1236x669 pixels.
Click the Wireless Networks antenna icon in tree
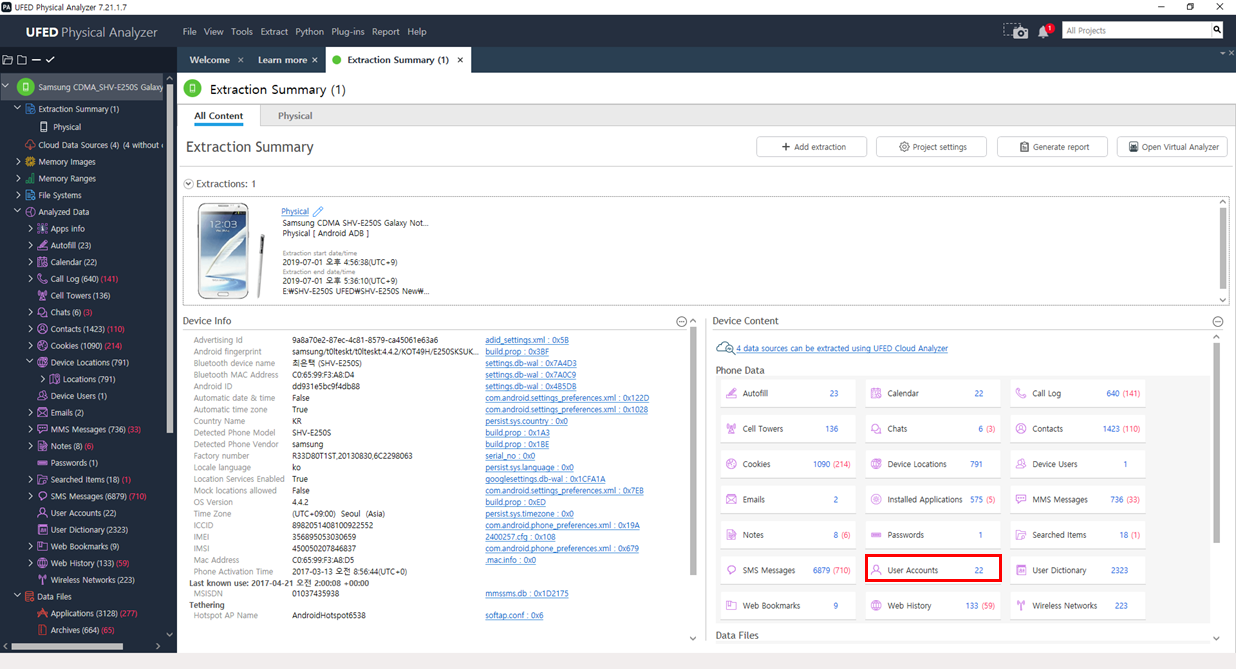pos(42,580)
